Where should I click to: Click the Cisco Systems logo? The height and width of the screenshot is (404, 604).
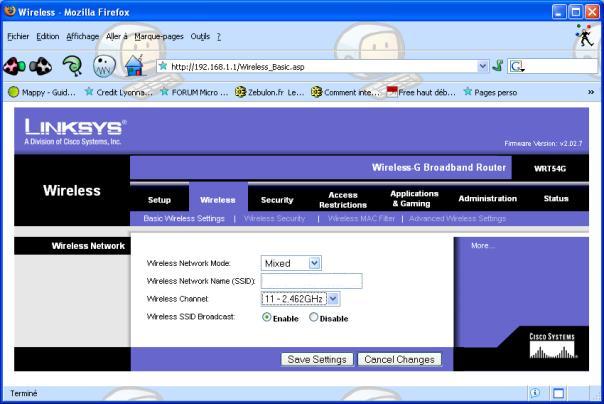tap(552, 345)
